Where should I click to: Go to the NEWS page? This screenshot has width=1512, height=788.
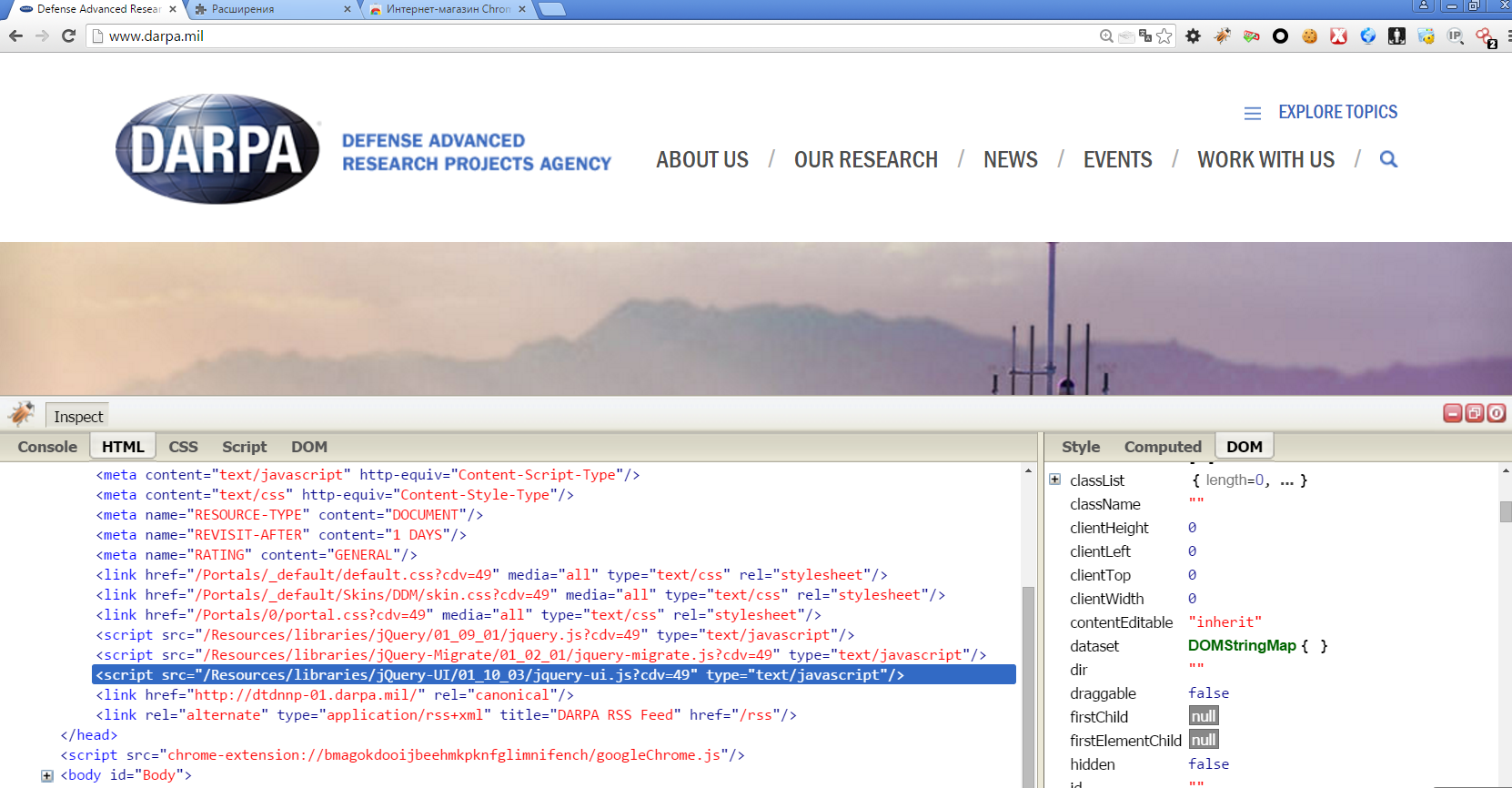click(1011, 159)
